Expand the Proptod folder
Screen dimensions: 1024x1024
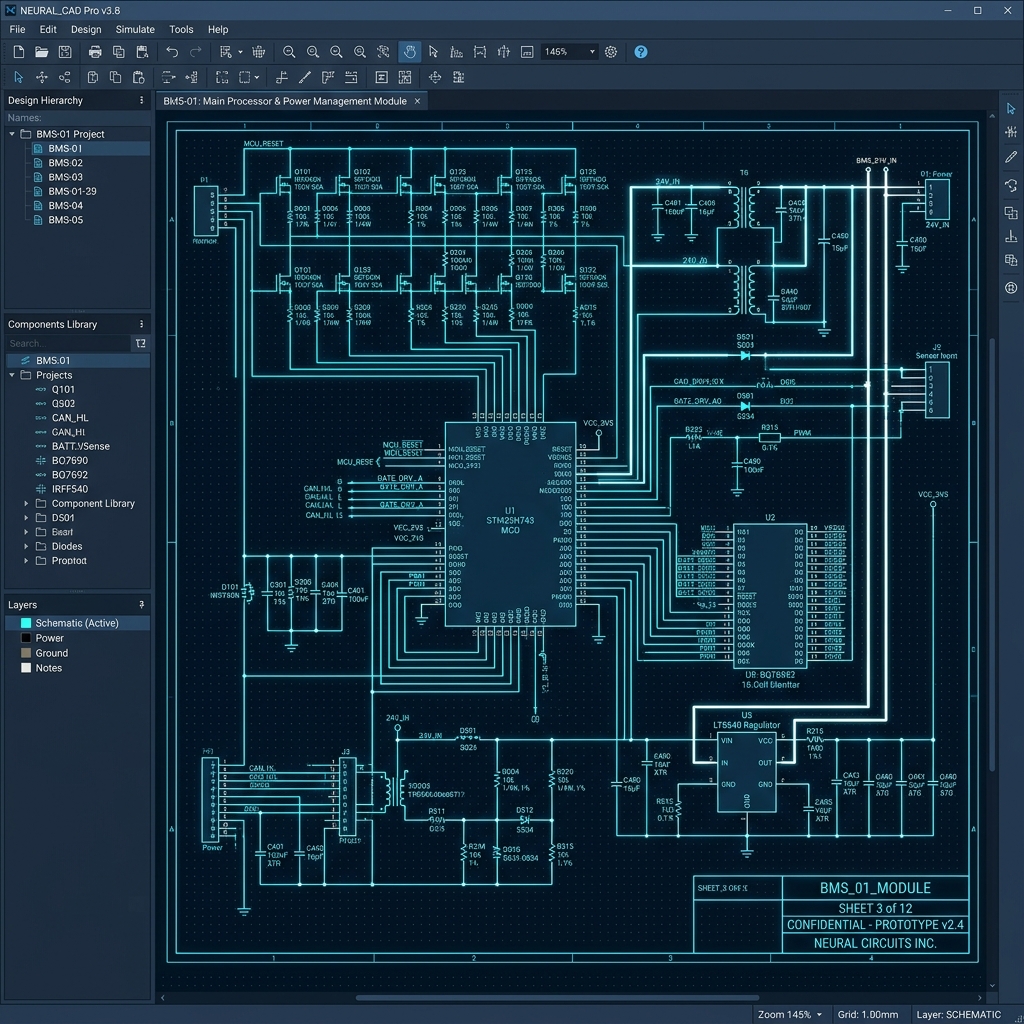tap(26, 560)
